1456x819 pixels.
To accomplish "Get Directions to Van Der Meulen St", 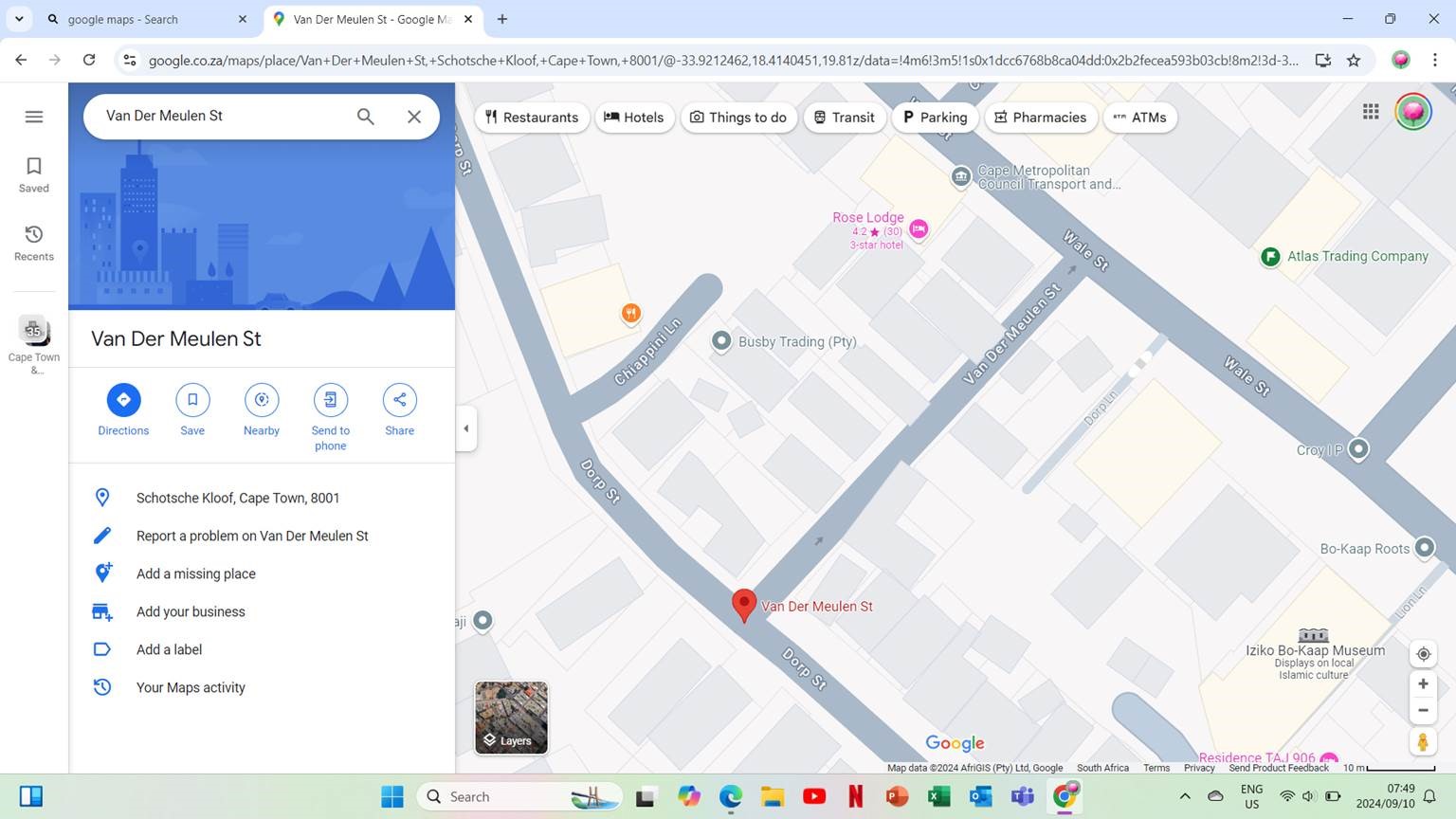I will [x=123, y=409].
